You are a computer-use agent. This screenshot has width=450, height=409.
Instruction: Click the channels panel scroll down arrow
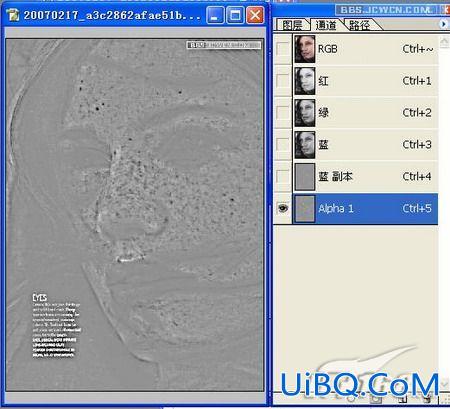click(x=444, y=384)
